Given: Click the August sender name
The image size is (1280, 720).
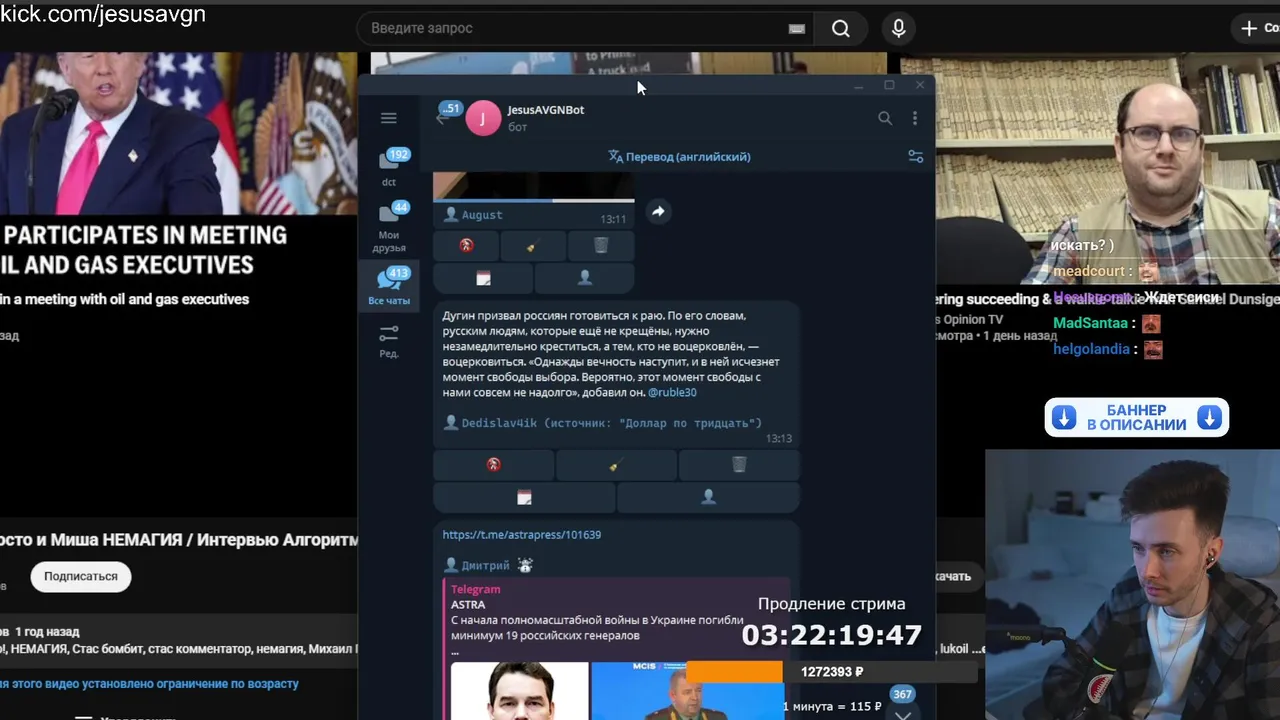Looking at the screenshot, I should [x=482, y=215].
